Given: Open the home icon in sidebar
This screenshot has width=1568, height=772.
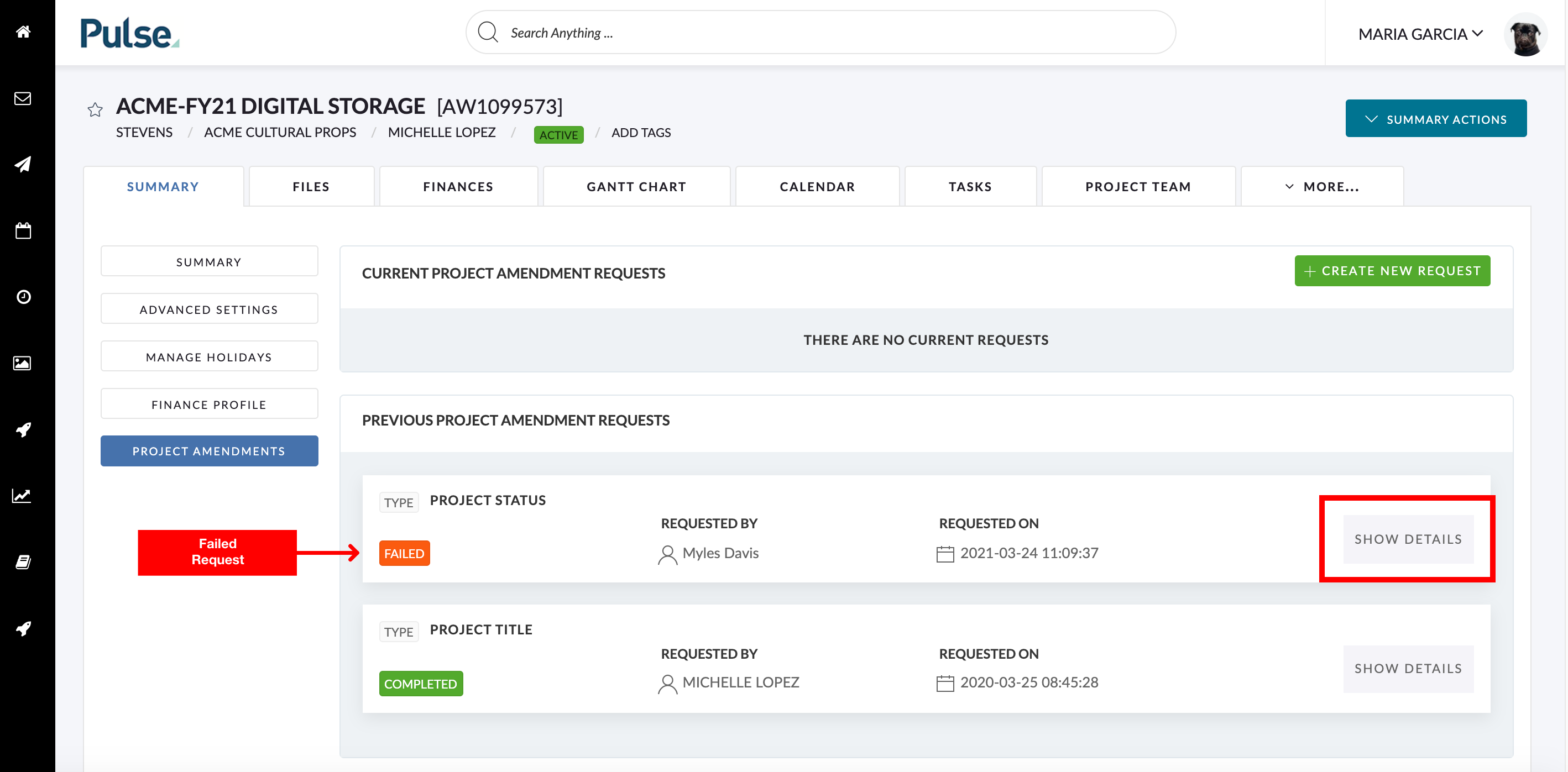Looking at the screenshot, I should (x=23, y=31).
